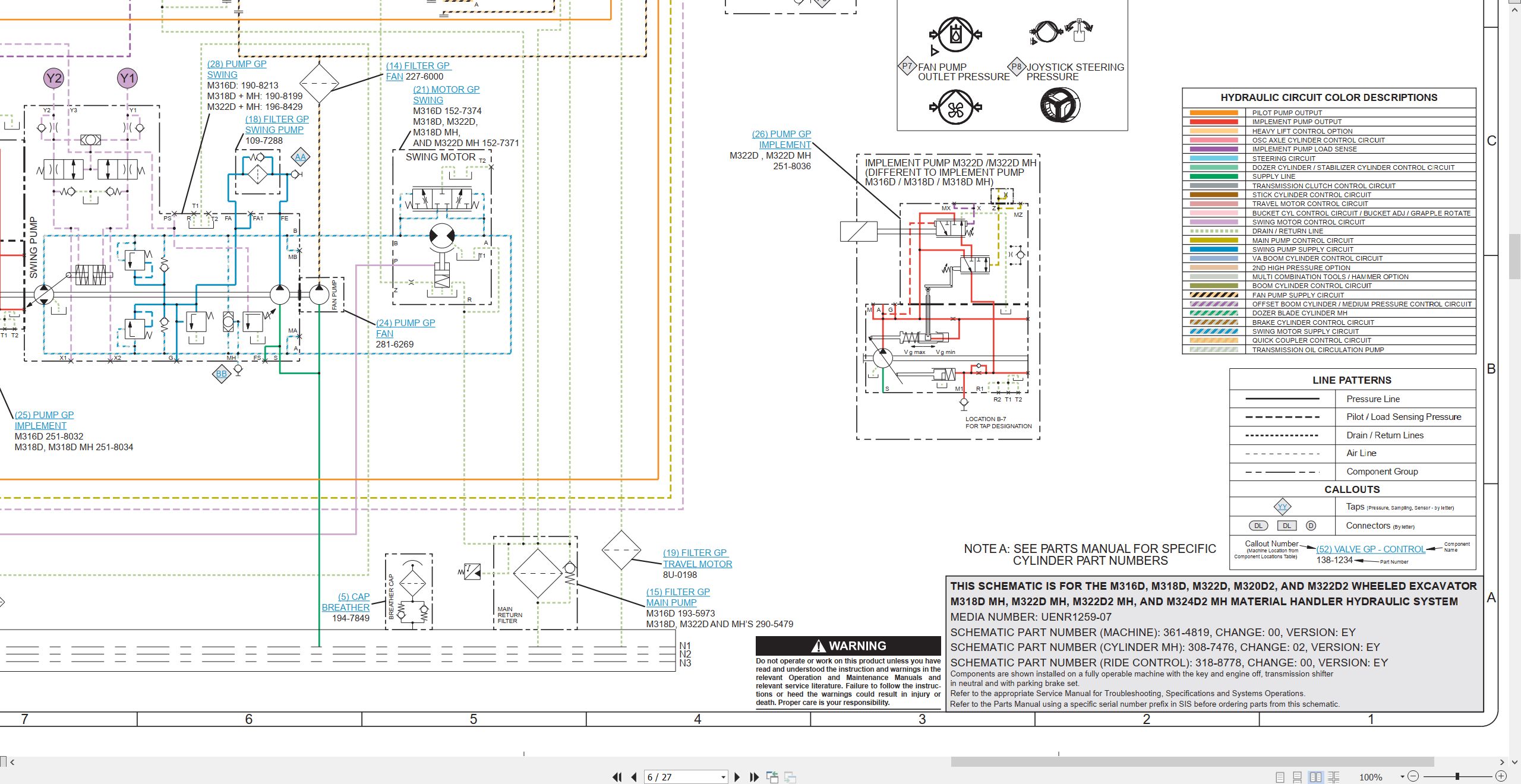Click the MAIN RETURN FILTER label

pos(510,615)
